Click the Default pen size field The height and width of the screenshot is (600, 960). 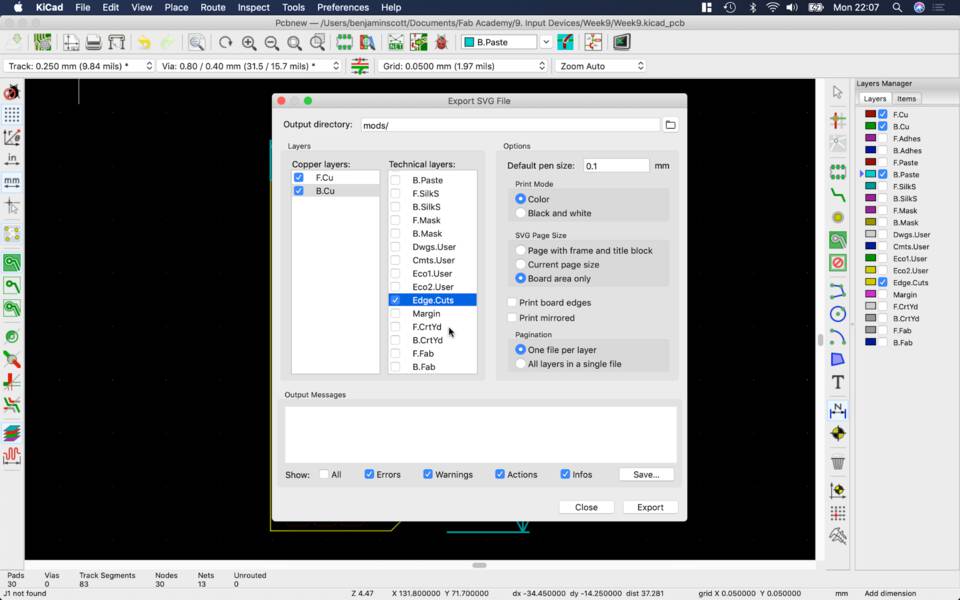615,165
